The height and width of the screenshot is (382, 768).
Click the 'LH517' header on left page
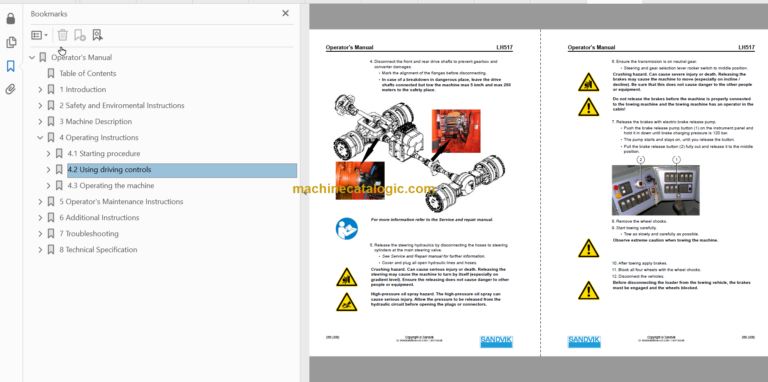(x=504, y=48)
